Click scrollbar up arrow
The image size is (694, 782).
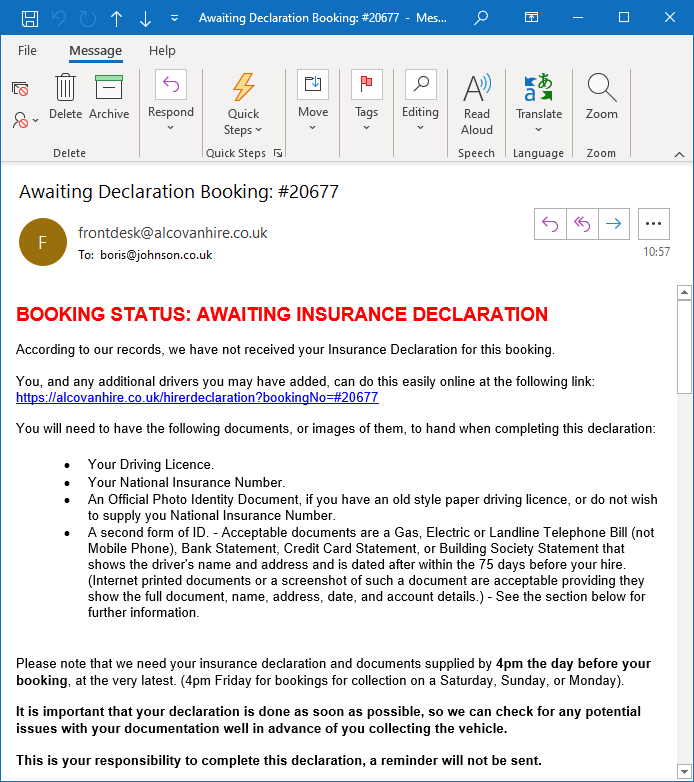click(x=684, y=292)
